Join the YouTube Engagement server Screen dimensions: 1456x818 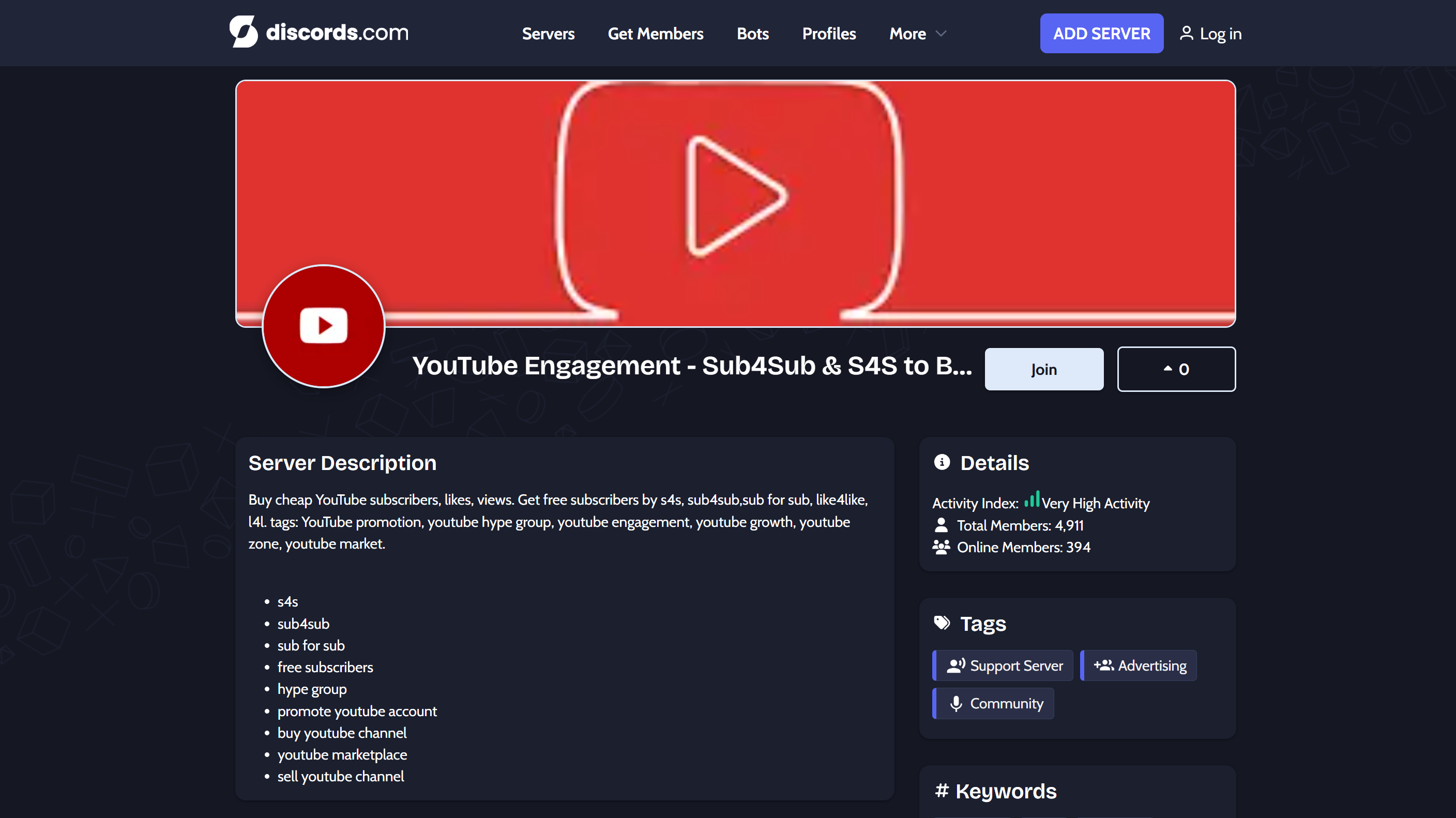point(1043,369)
